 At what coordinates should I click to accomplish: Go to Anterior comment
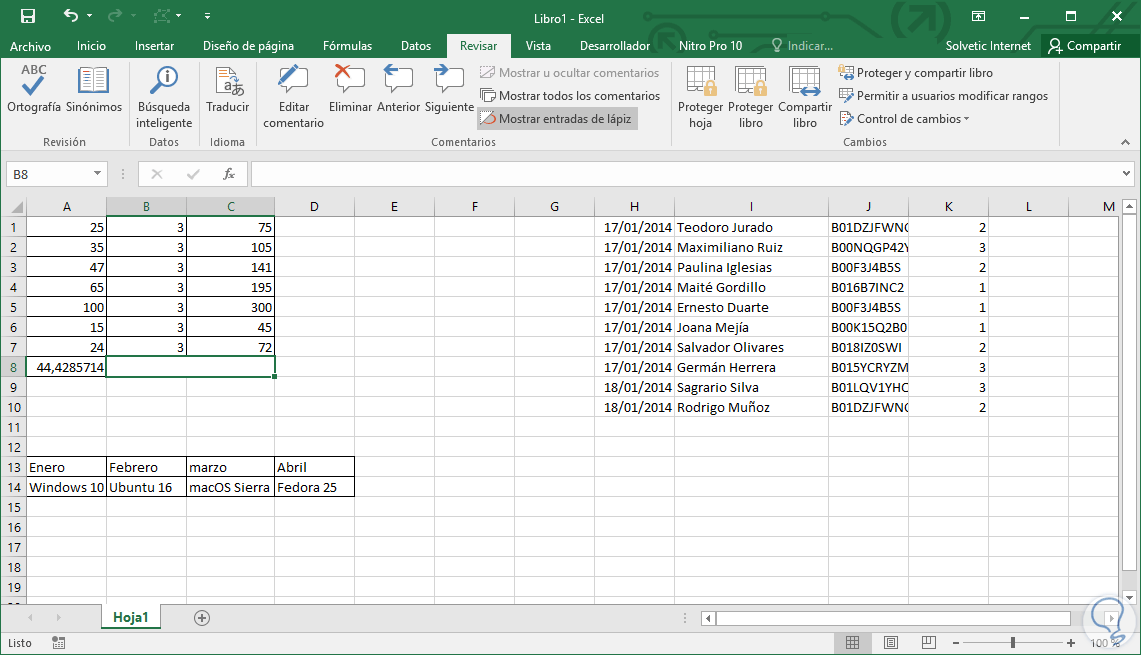398,89
